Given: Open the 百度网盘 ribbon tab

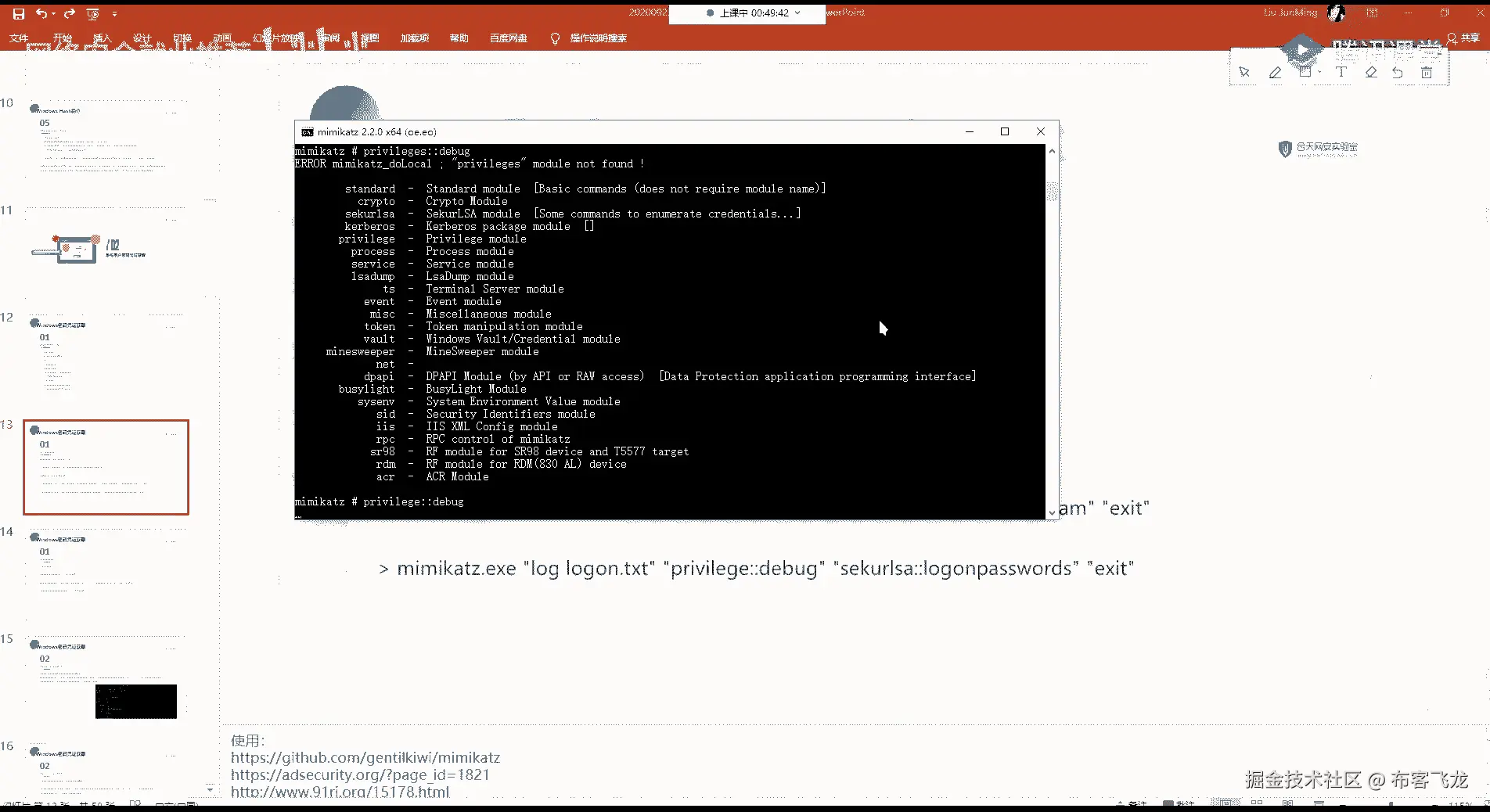Looking at the screenshot, I should 509,38.
